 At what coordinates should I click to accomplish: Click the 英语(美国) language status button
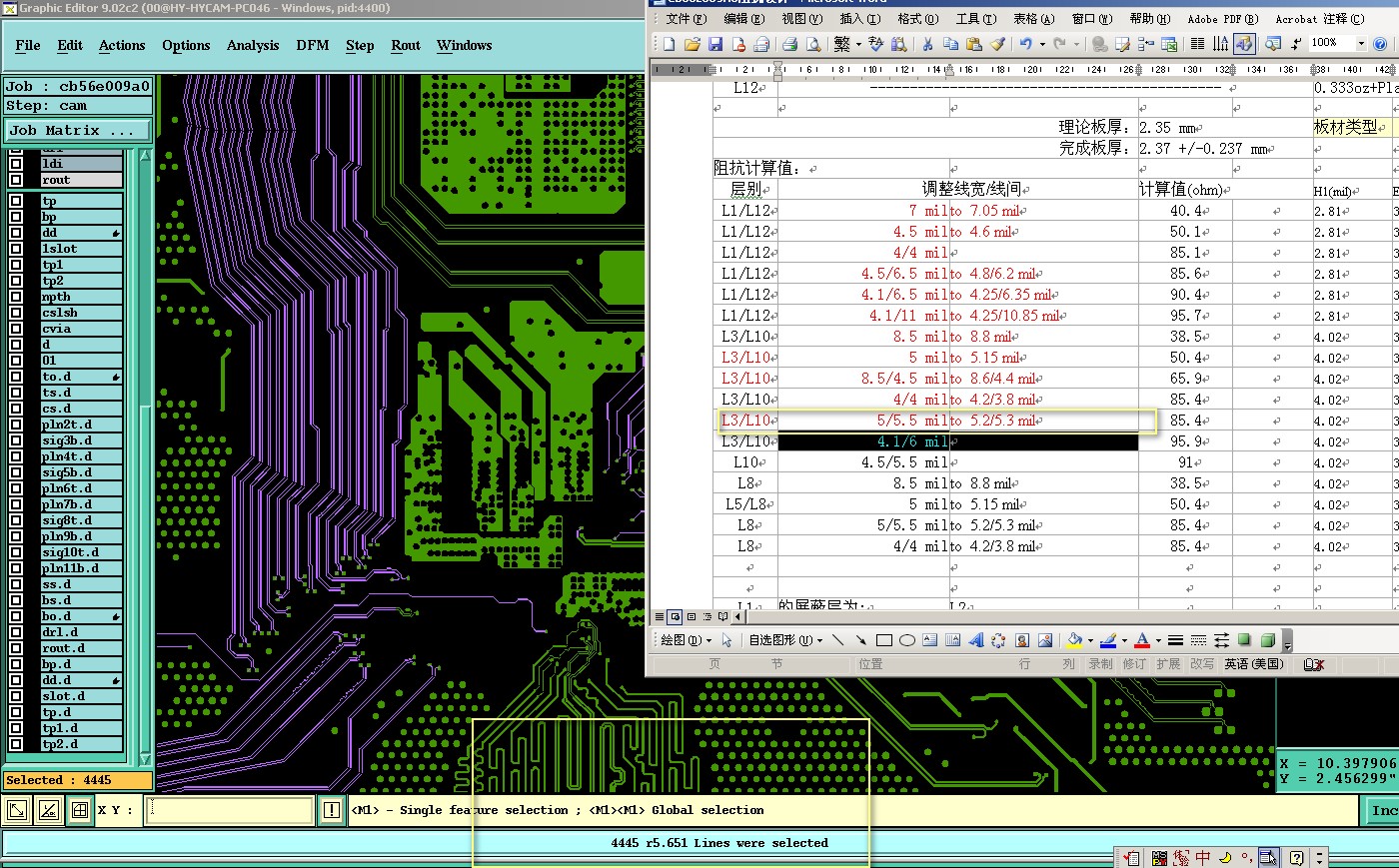[x=1253, y=663]
